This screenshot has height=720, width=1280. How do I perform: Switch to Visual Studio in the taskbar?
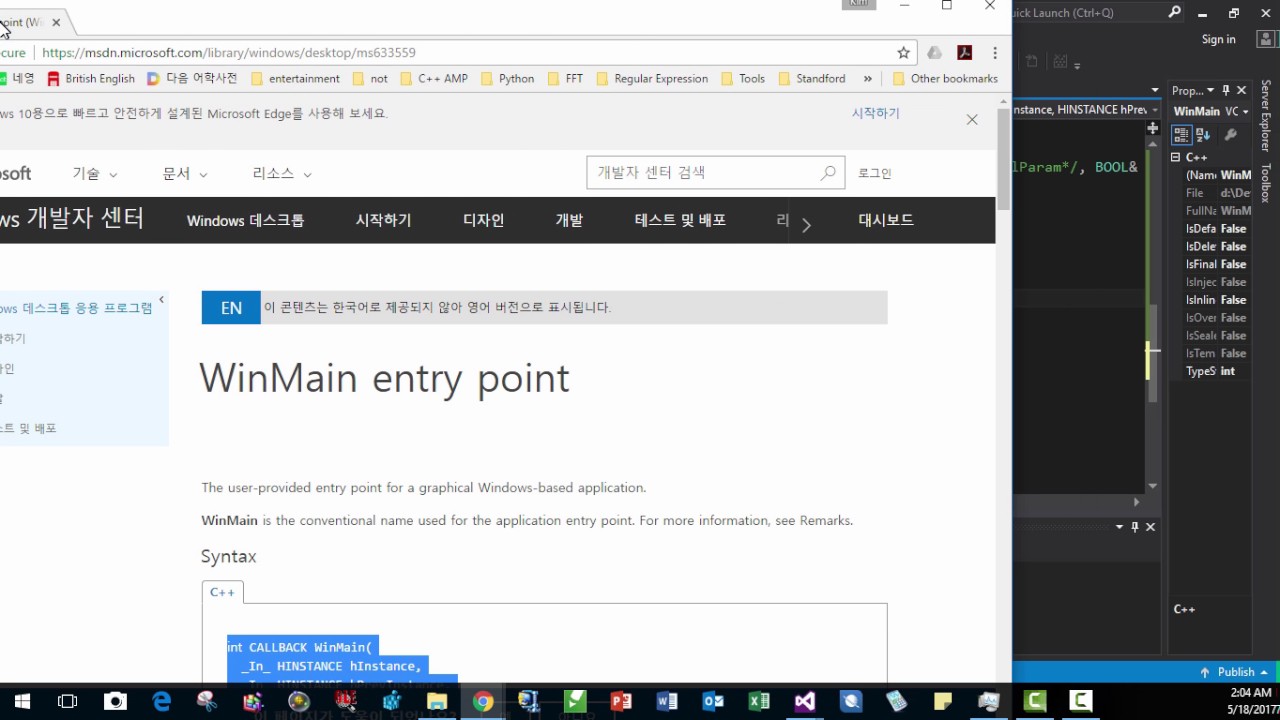(x=805, y=701)
